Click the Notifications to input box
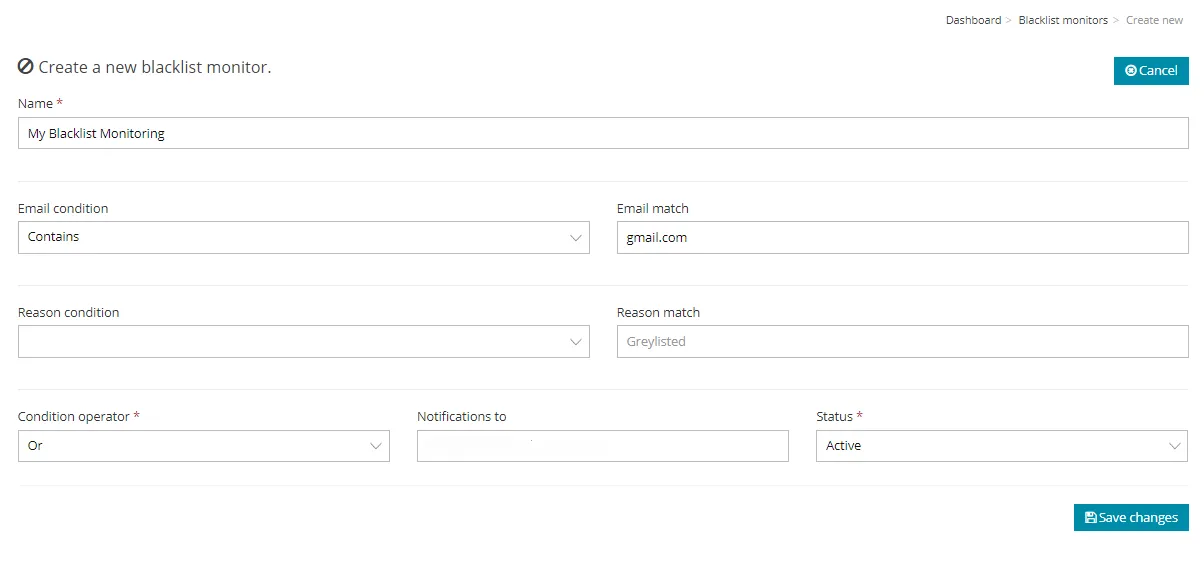1204x572 pixels. pos(602,446)
